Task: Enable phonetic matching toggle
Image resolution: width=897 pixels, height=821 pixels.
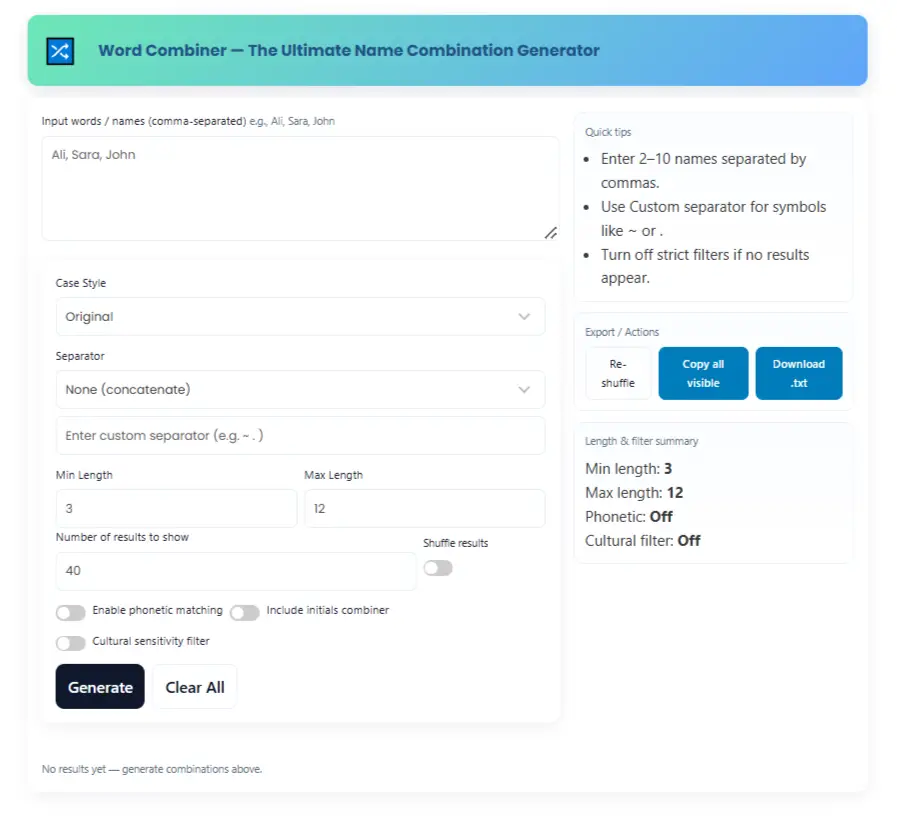Action: click(x=71, y=613)
